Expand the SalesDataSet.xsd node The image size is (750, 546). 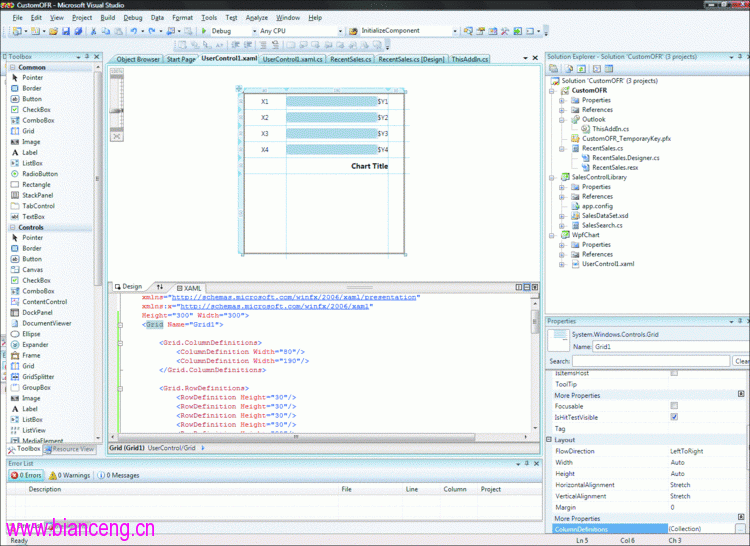(x=562, y=216)
